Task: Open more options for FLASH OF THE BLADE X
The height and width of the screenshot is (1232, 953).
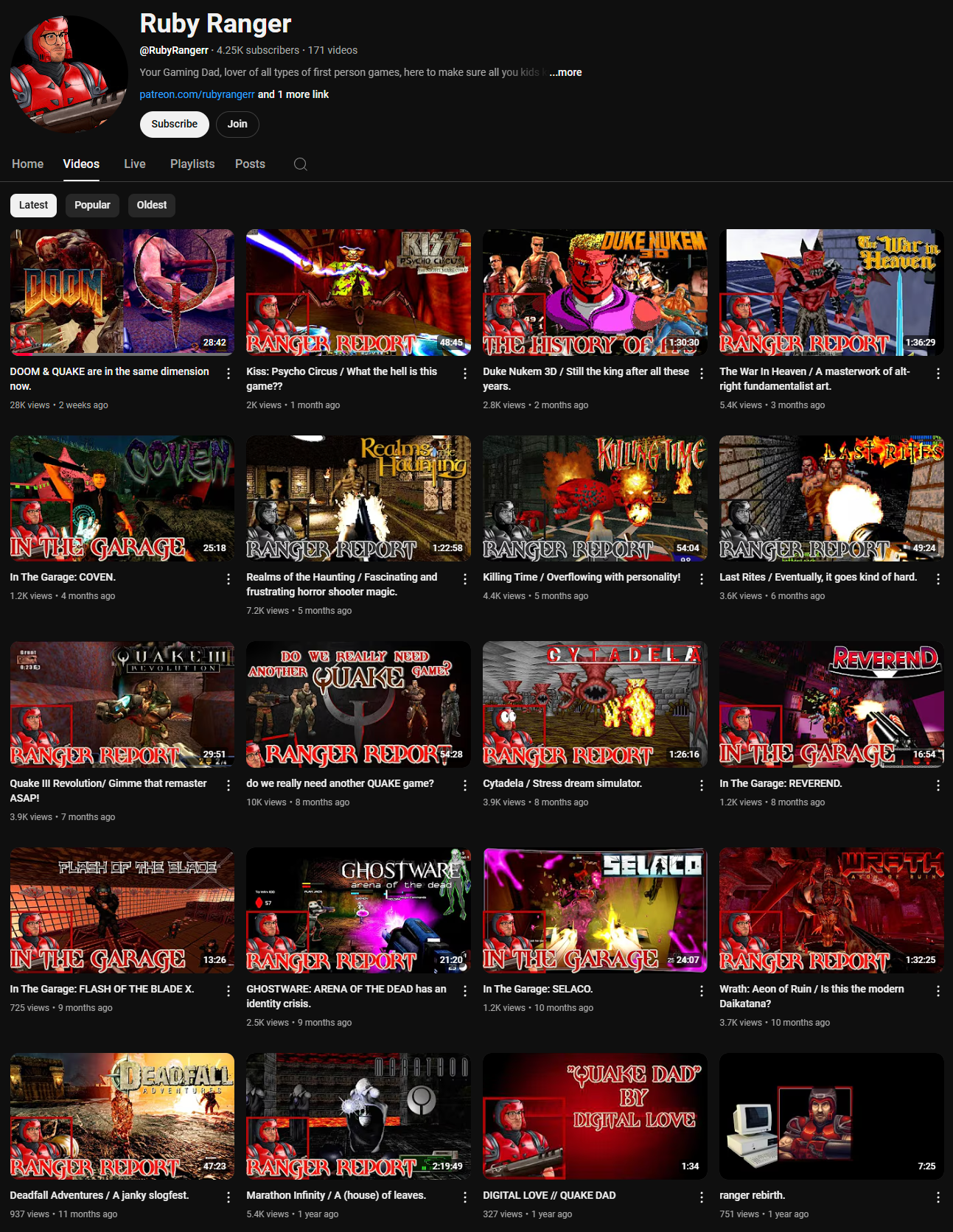Action: point(228,991)
